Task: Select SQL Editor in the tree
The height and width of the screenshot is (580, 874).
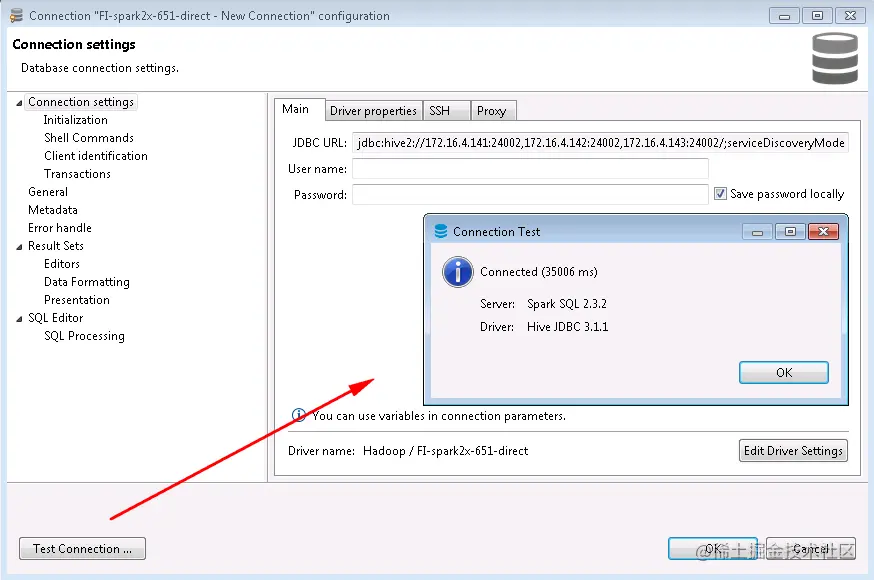Action: coord(56,318)
